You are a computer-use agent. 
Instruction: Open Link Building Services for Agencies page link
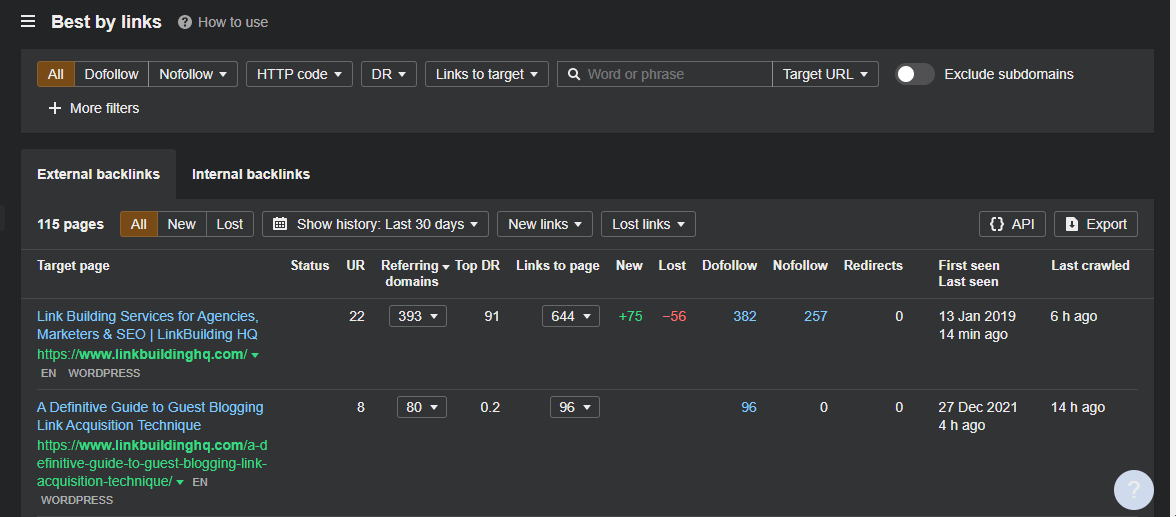[148, 325]
